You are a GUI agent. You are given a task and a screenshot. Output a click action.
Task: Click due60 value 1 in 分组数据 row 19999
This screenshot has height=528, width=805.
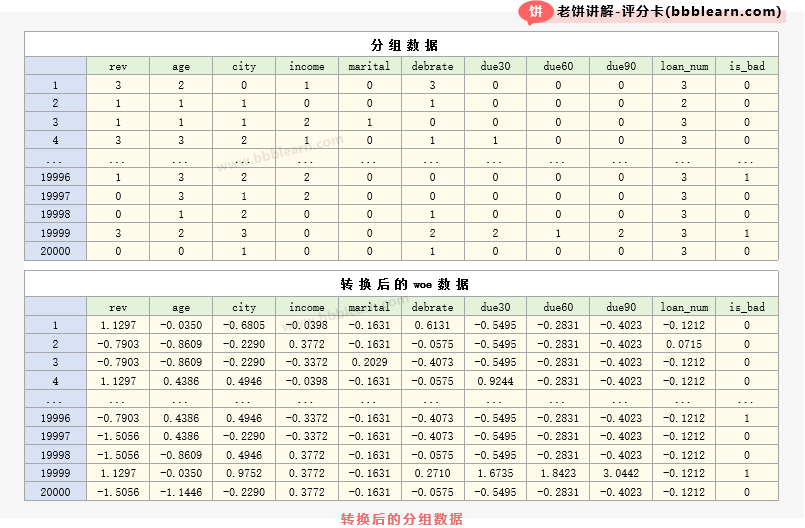[558, 233]
